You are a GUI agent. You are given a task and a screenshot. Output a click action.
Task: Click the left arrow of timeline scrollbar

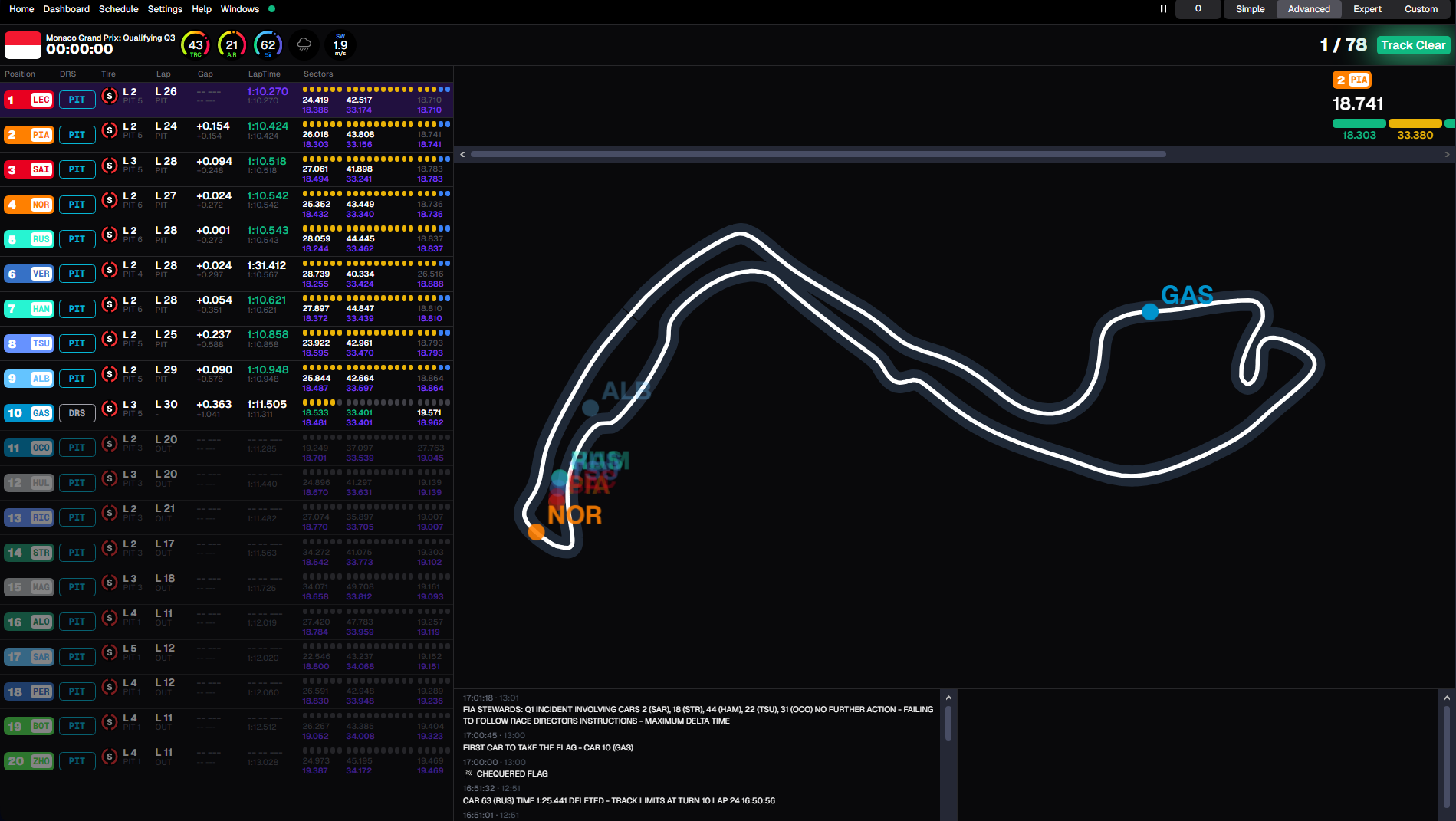coord(462,154)
